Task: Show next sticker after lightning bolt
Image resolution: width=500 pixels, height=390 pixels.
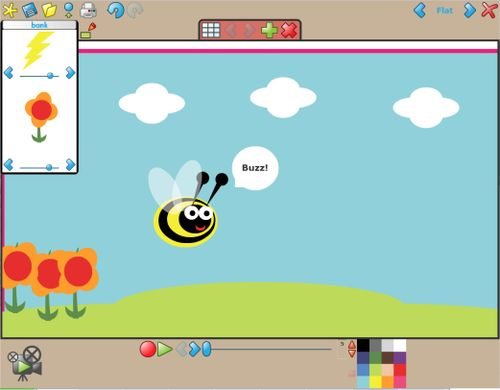Action: pyautogui.click(x=70, y=72)
